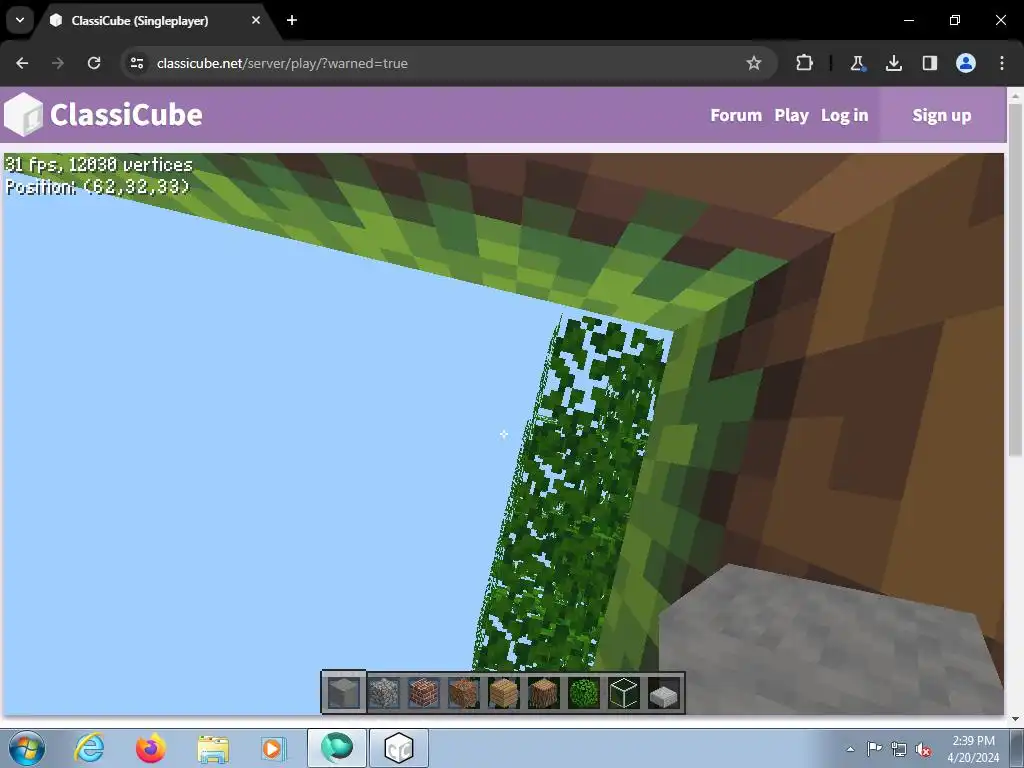Image resolution: width=1024 pixels, height=768 pixels.
Task: Click the Sign up button
Action: [942, 116]
